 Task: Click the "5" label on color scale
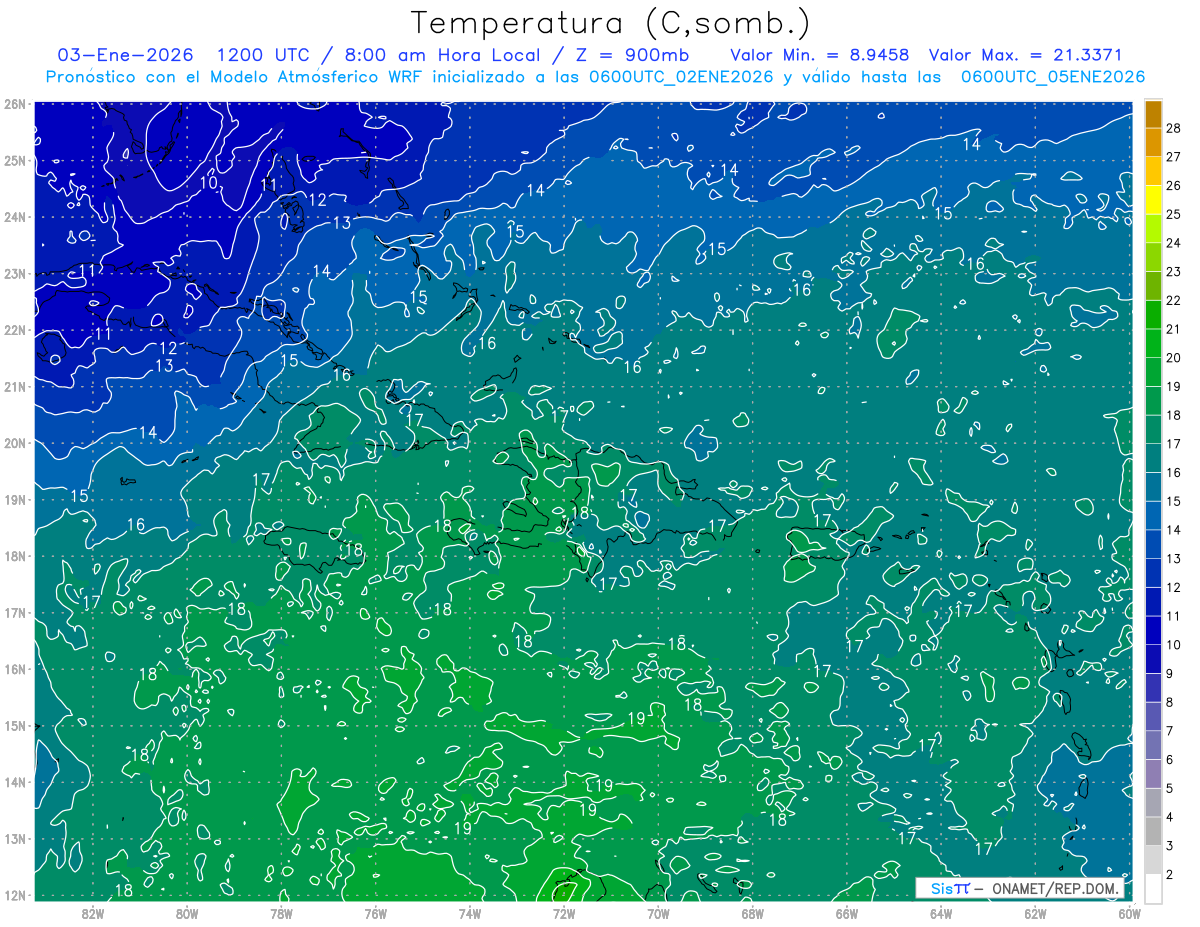[x=1170, y=789]
